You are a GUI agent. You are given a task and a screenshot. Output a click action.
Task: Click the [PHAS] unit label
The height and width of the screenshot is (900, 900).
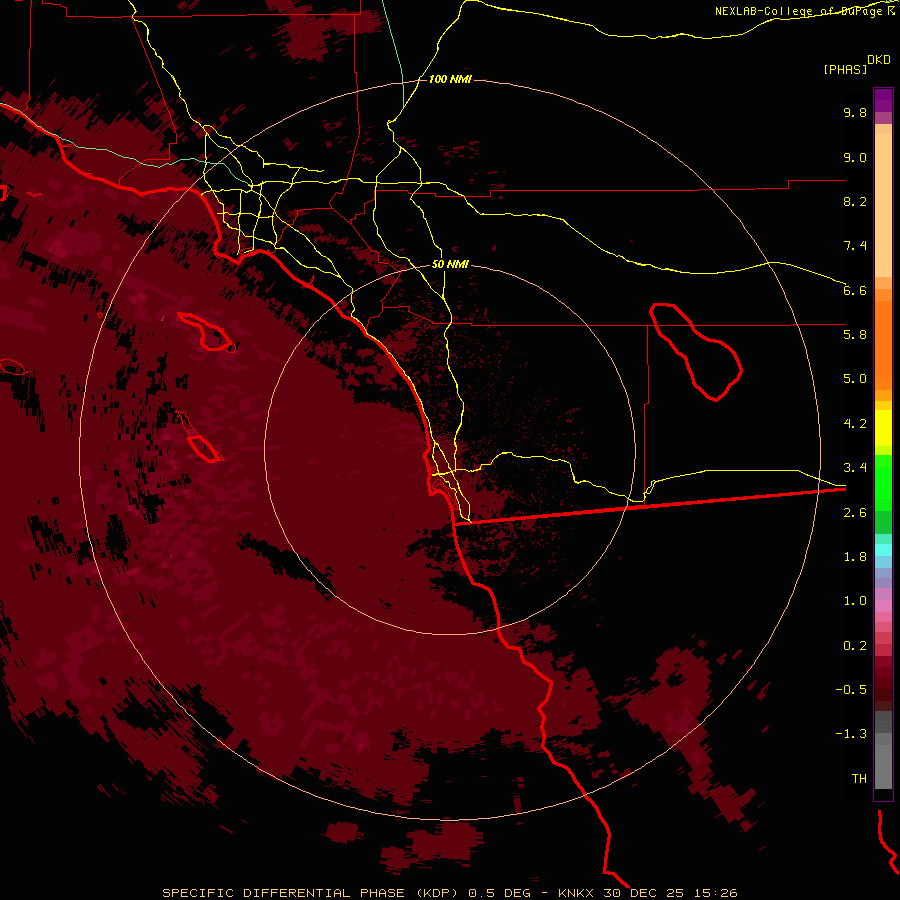[845, 69]
